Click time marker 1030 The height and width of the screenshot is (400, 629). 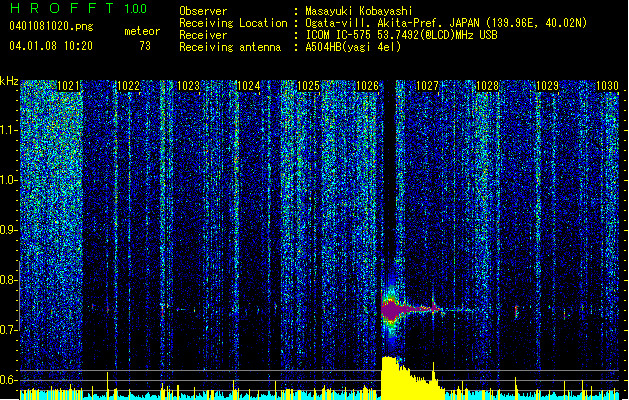pos(607,86)
